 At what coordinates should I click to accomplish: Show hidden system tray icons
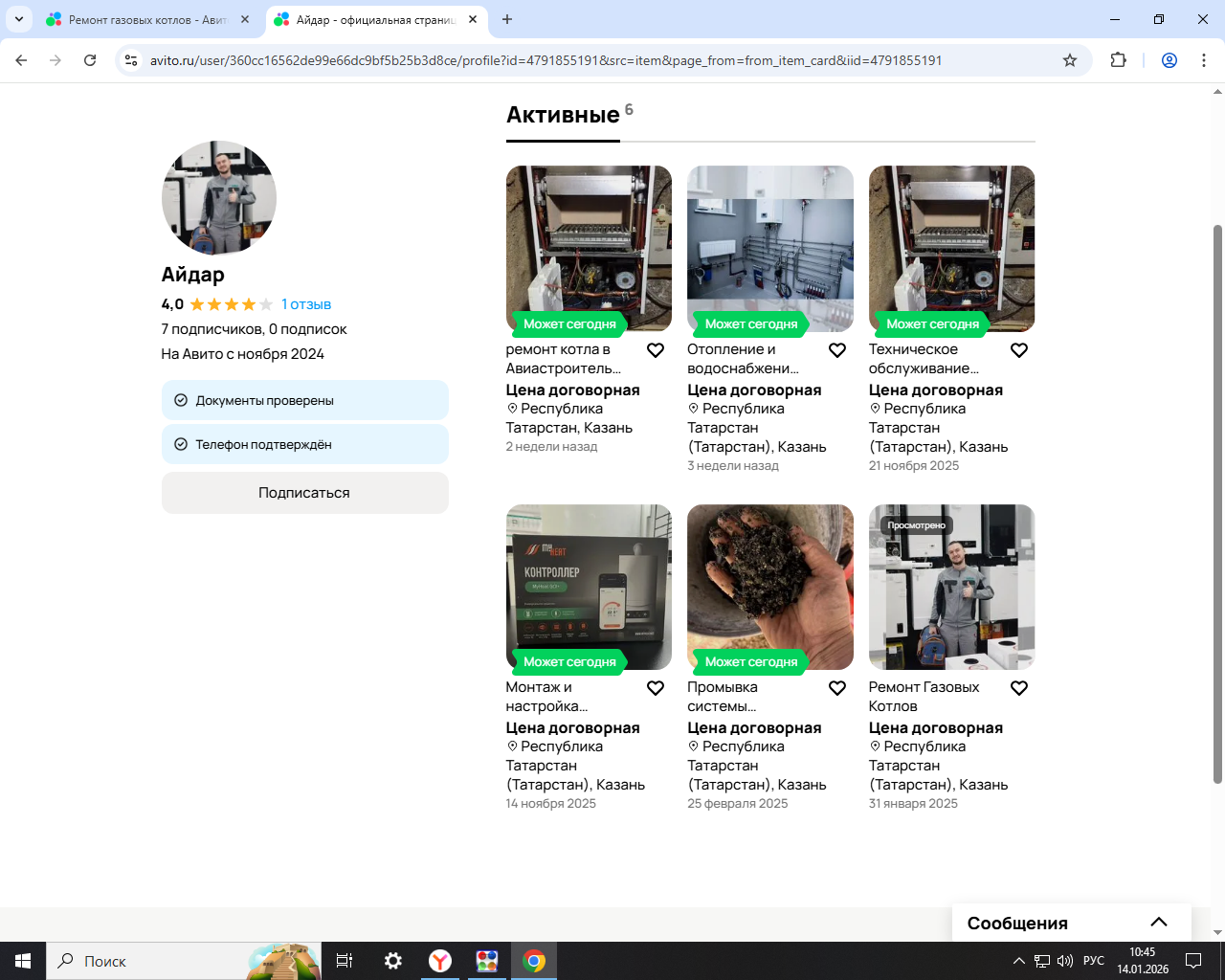[1019, 961]
